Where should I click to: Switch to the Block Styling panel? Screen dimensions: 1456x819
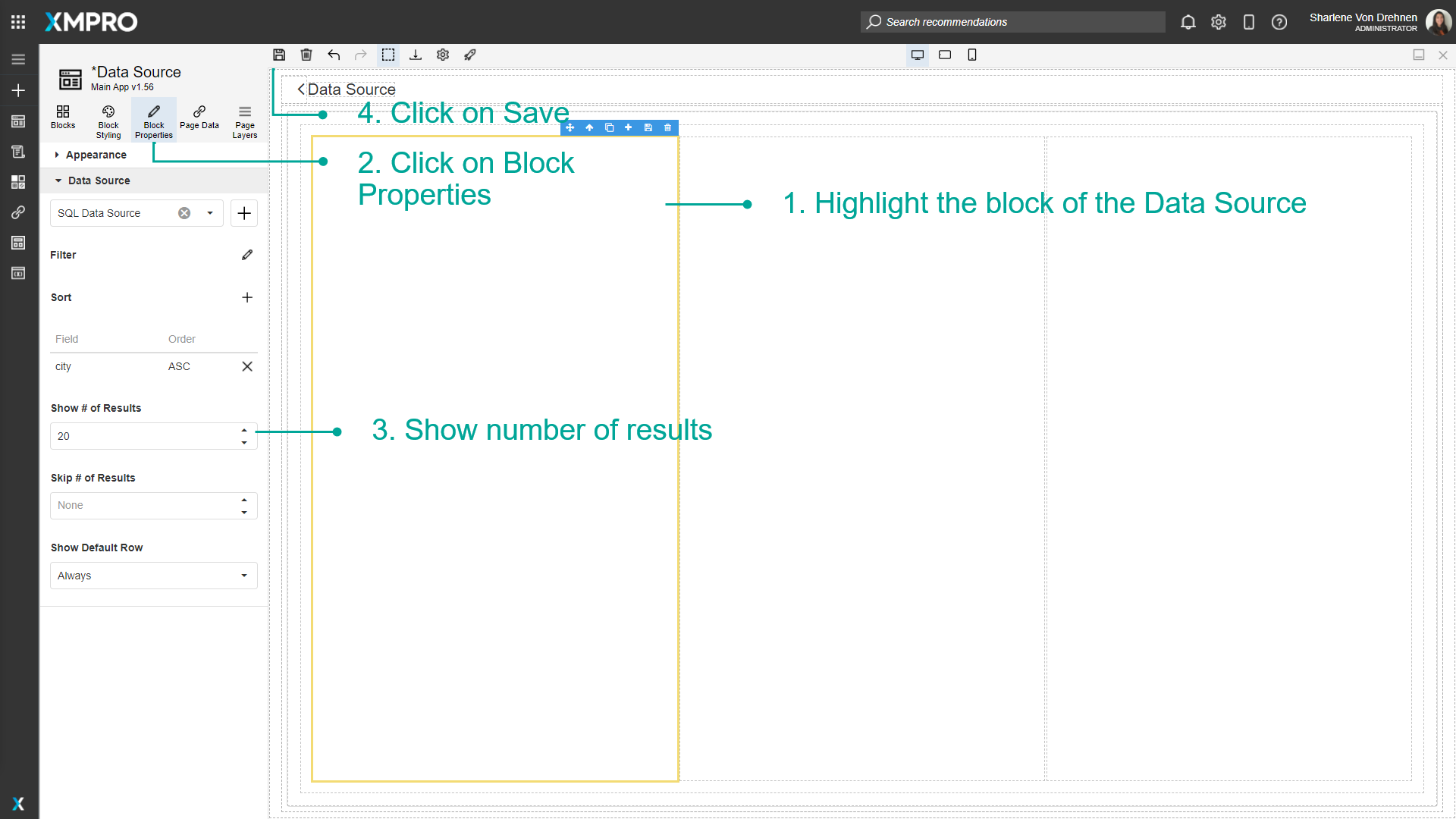pyautogui.click(x=108, y=120)
